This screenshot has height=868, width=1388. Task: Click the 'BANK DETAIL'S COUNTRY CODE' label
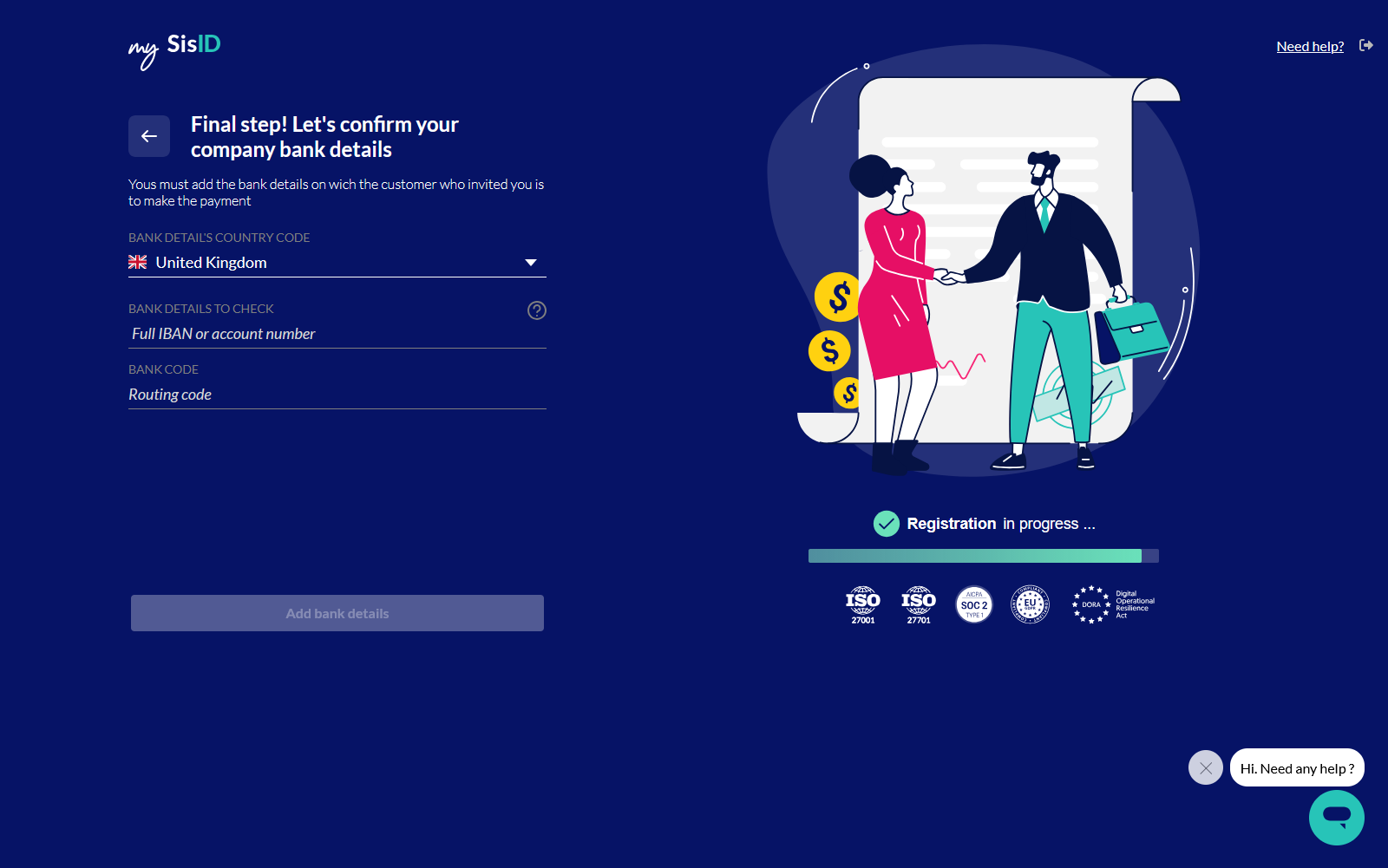(x=219, y=238)
